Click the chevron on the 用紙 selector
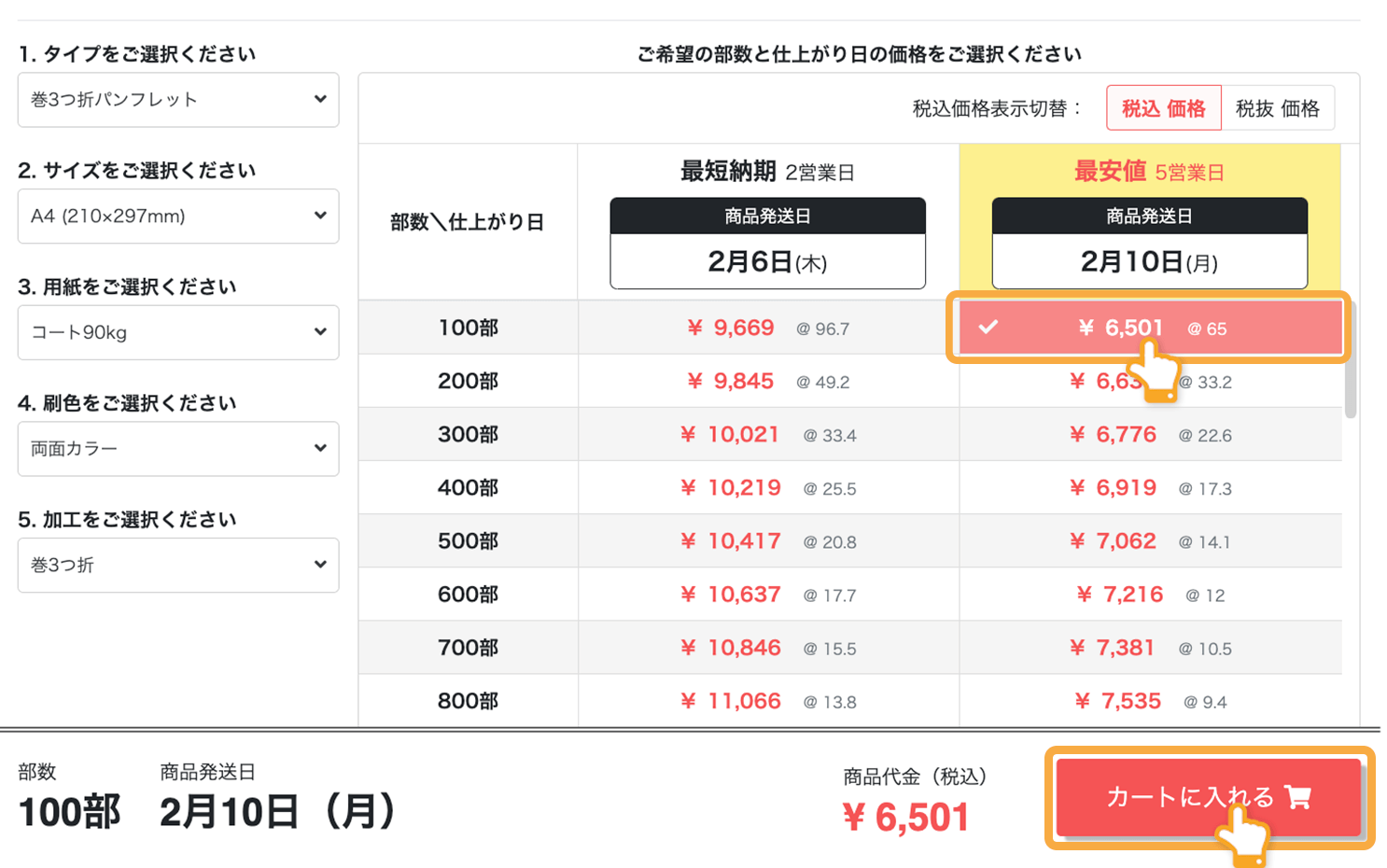Image resolution: width=1387 pixels, height=868 pixels. 321,332
